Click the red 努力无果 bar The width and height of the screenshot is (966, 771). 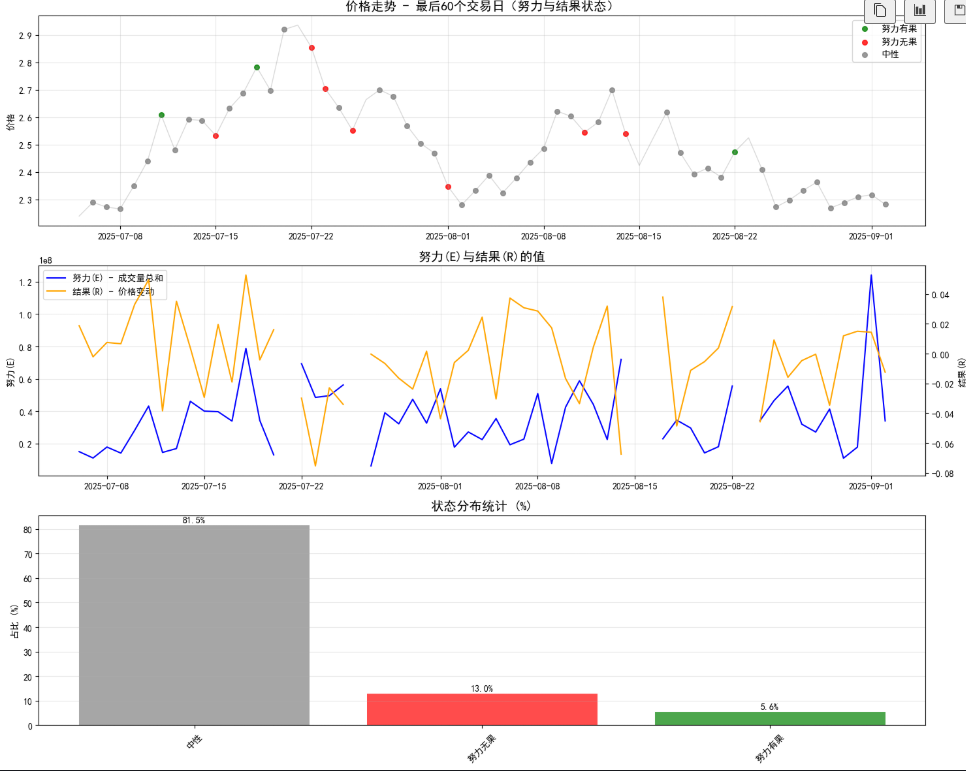click(x=482, y=709)
